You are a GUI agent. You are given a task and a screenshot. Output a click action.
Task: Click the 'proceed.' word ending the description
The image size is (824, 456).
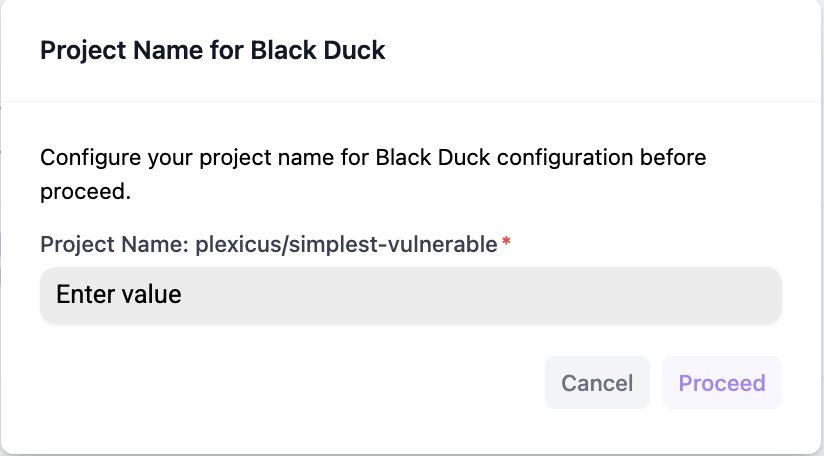pos(85,191)
